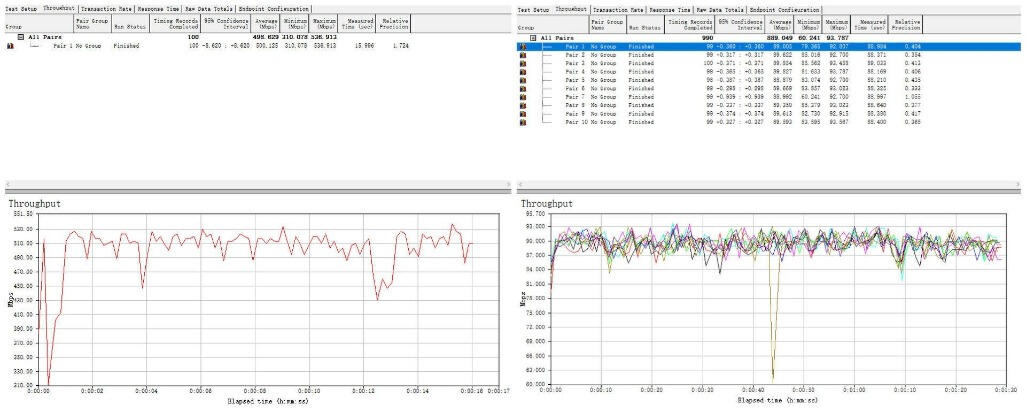
Task: Click left arrow of left window scrollbar
Action: click(7, 185)
